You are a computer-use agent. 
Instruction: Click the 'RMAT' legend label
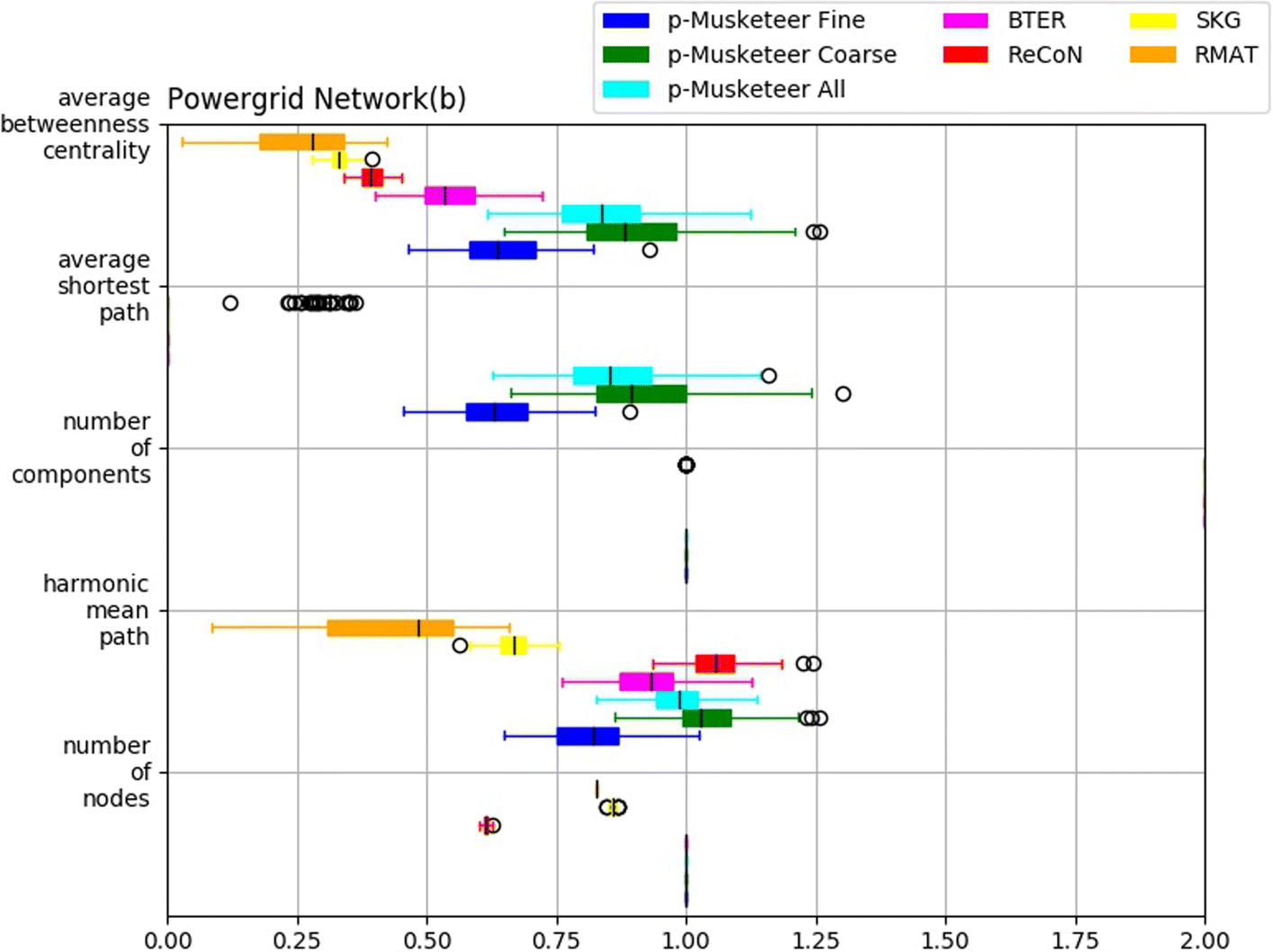tap(1225, 55)
